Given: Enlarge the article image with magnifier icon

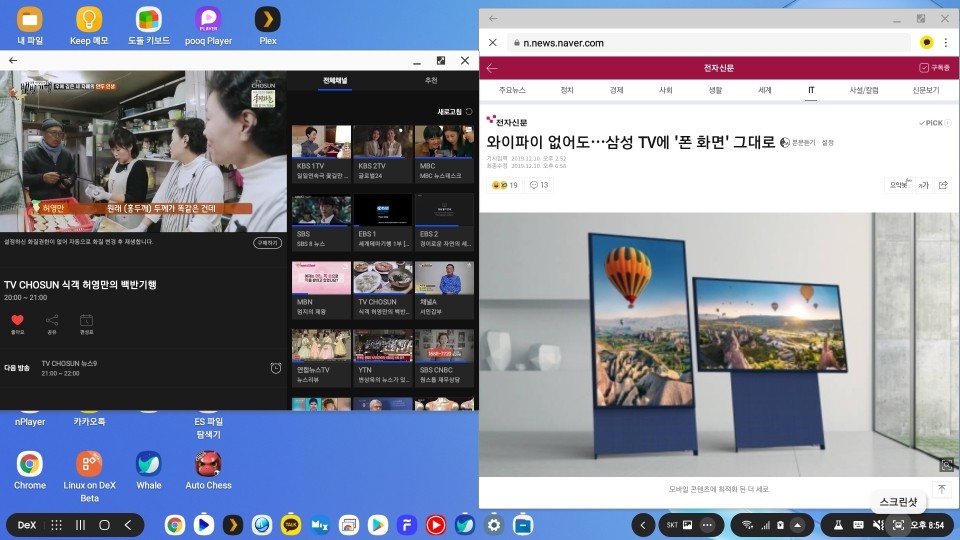Looking at the screenshot, I should pos(947,465).
